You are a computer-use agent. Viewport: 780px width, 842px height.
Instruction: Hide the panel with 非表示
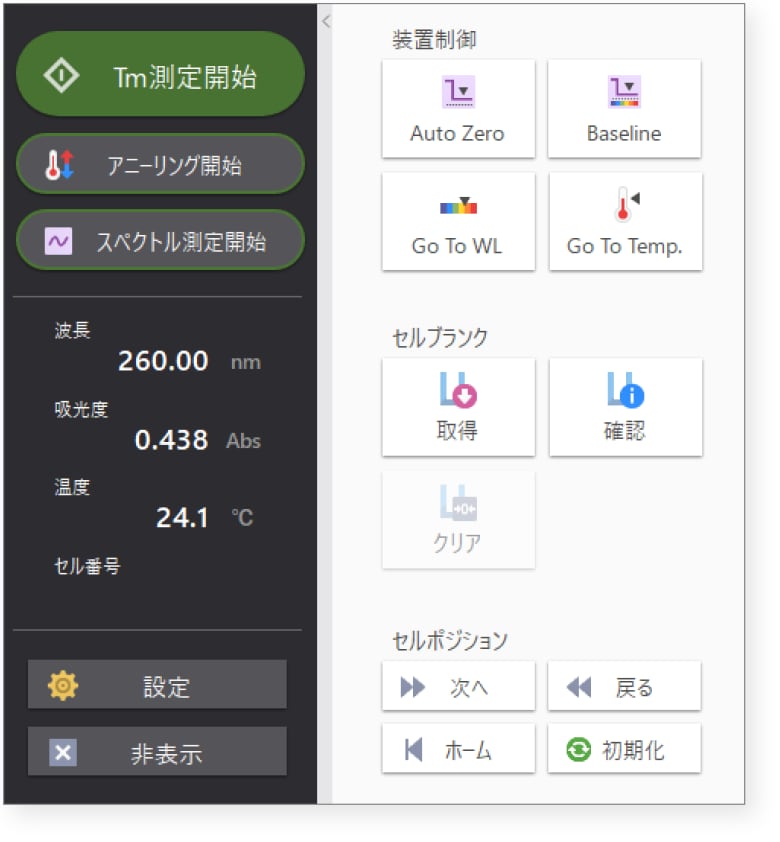(x=157, y=751)
